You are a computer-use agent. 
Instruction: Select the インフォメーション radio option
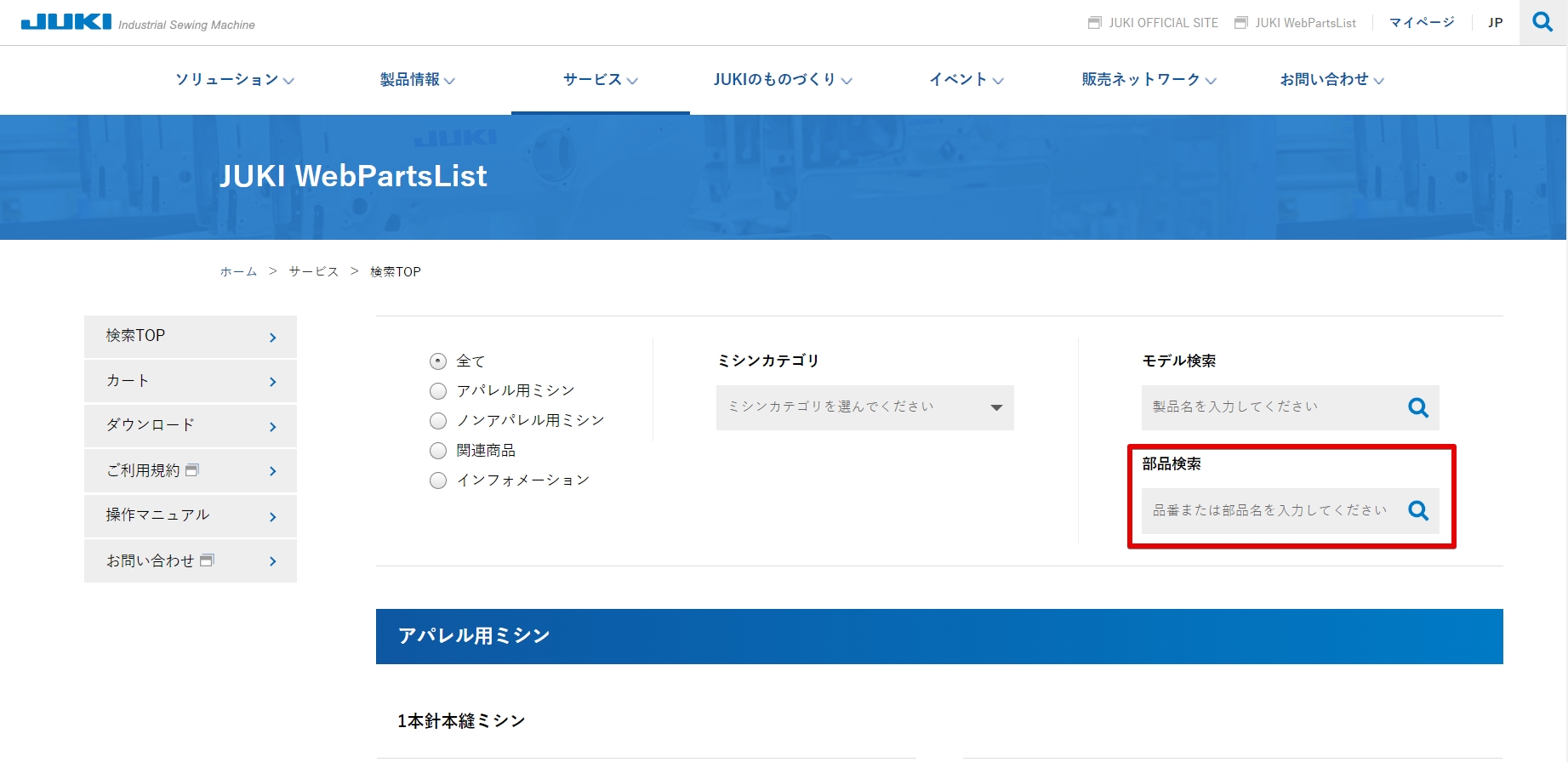coord(438,481)
